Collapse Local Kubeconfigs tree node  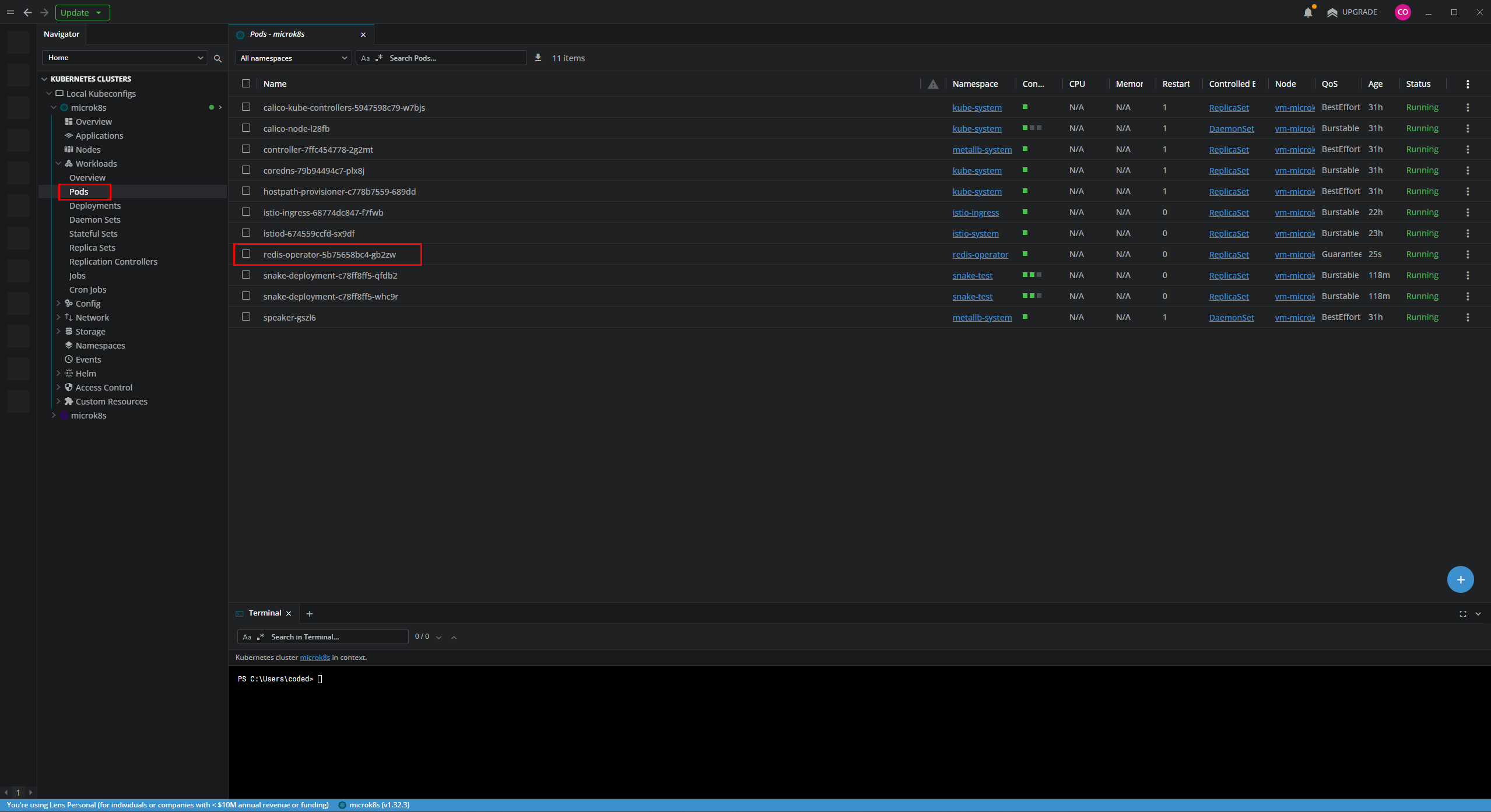click(x=49, y=94)
